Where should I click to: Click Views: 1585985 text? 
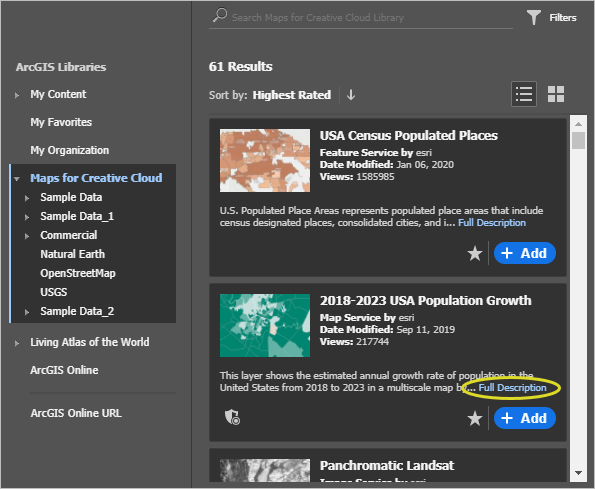coord(357,176)
